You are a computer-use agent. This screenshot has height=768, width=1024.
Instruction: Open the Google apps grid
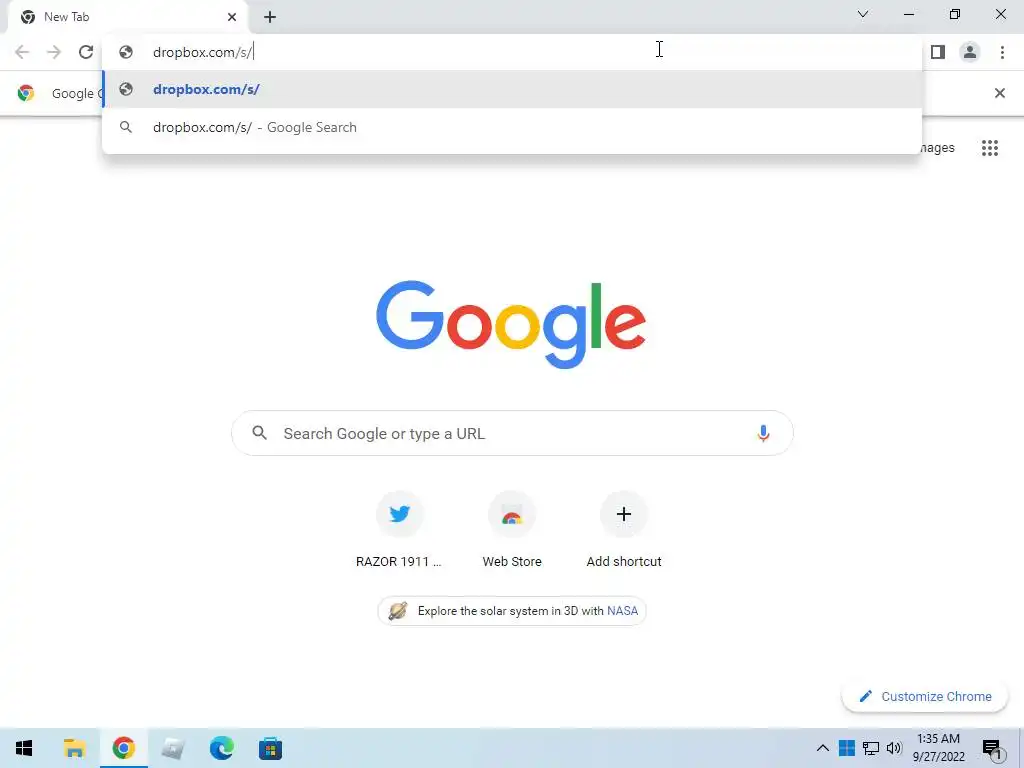click(990, 148)
